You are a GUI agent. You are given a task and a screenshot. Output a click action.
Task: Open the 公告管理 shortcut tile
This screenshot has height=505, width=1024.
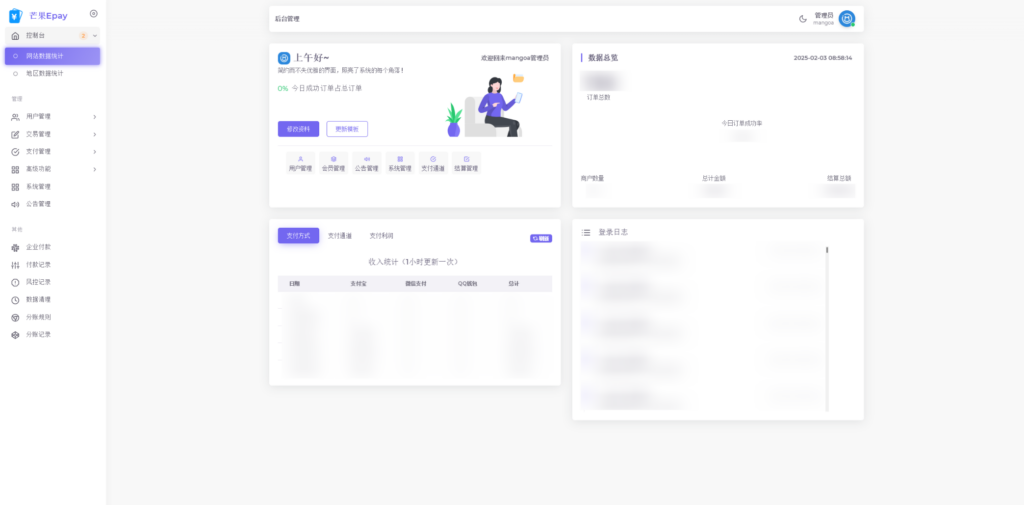(x=366, y=163)
